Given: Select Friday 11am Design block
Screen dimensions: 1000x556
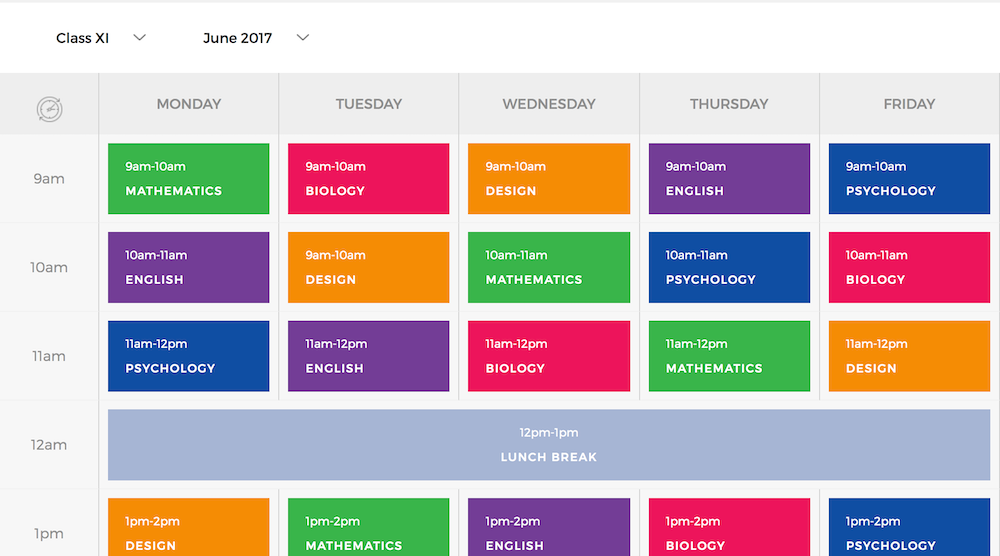Looking at the screenshot, I should tap(909, 356).
